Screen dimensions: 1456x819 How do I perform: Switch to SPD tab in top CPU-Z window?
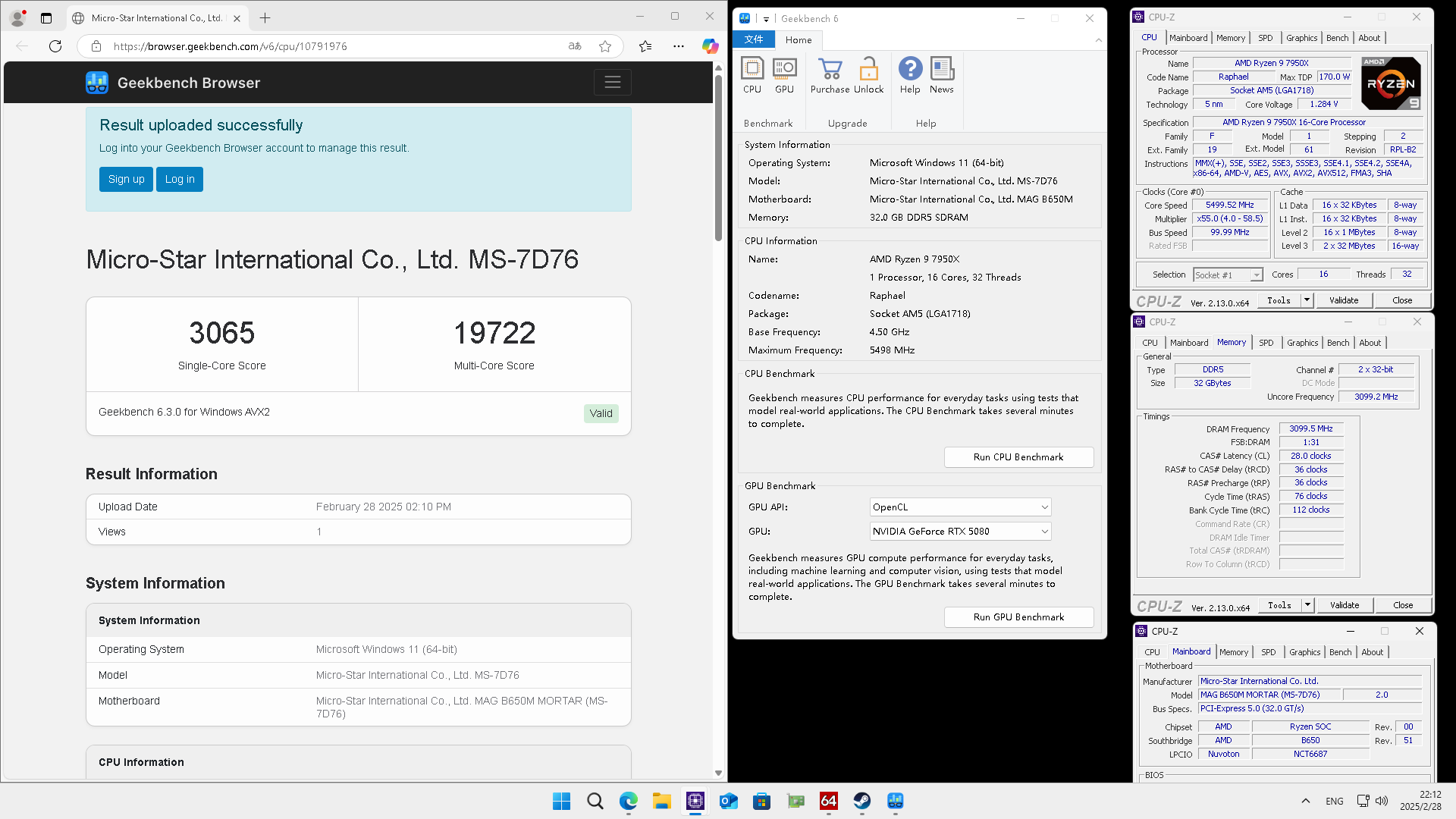coord(1266,38)
